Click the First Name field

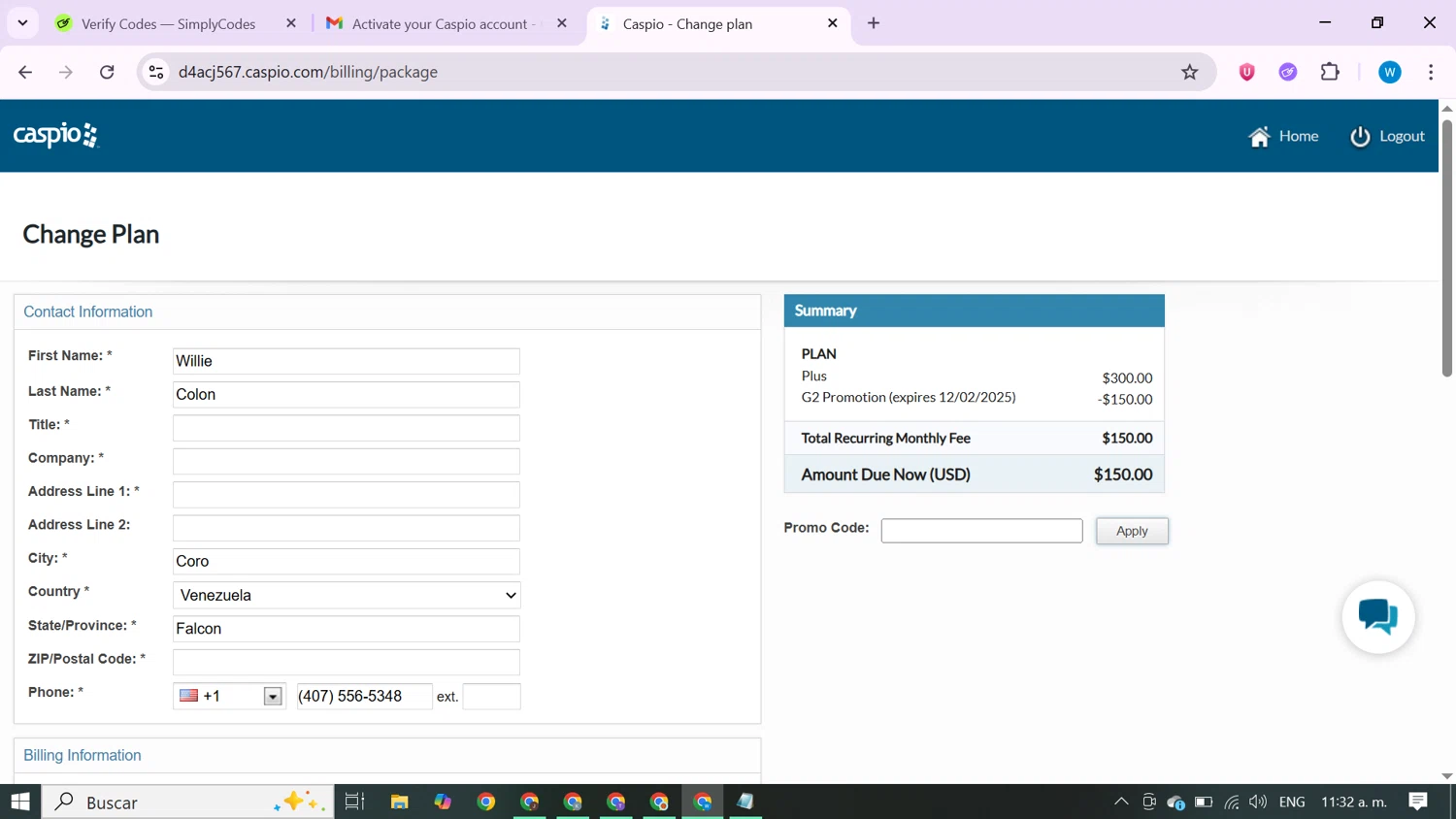pos(347,361)
